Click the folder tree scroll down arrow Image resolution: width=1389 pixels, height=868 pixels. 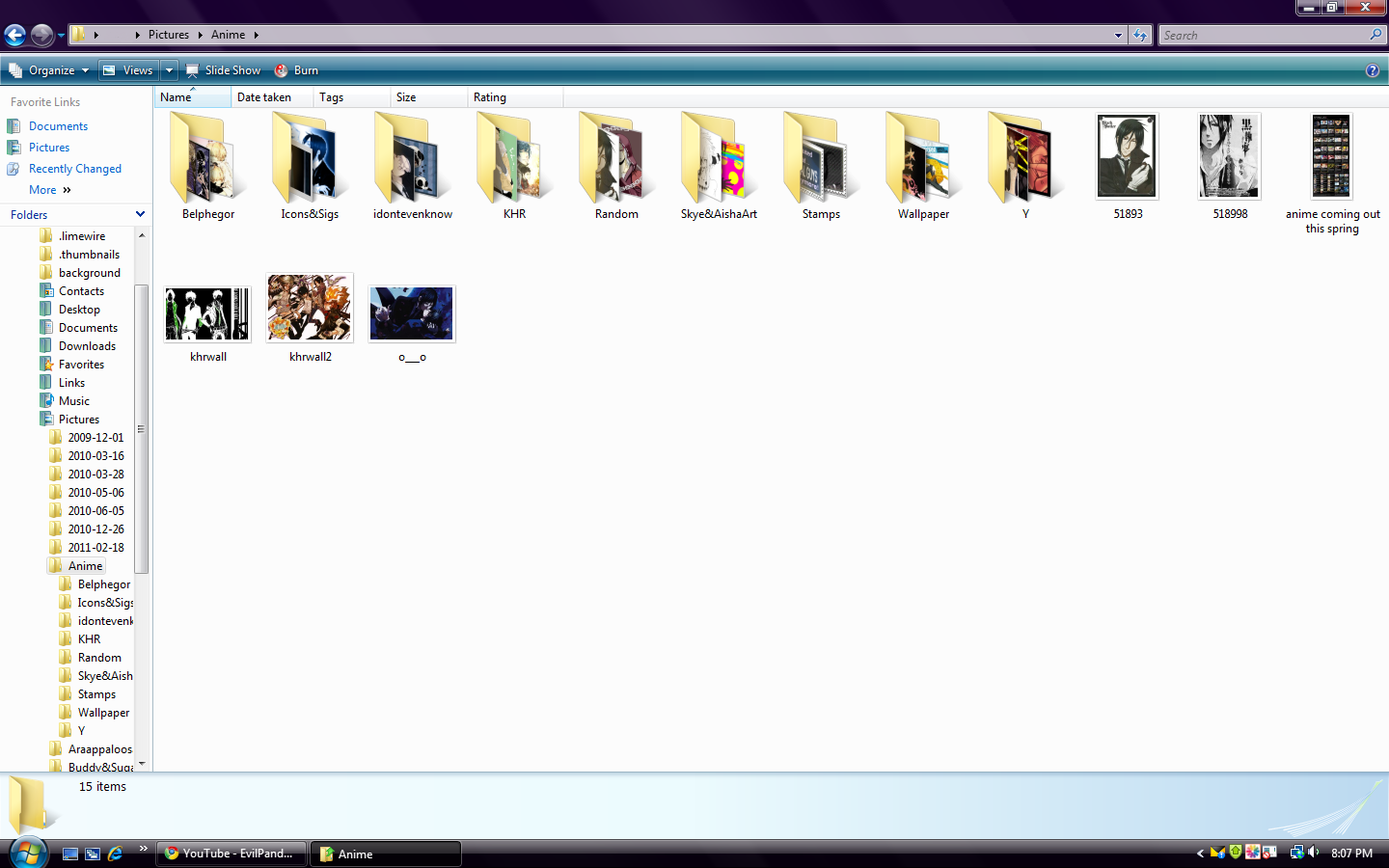tap(142, 764)
